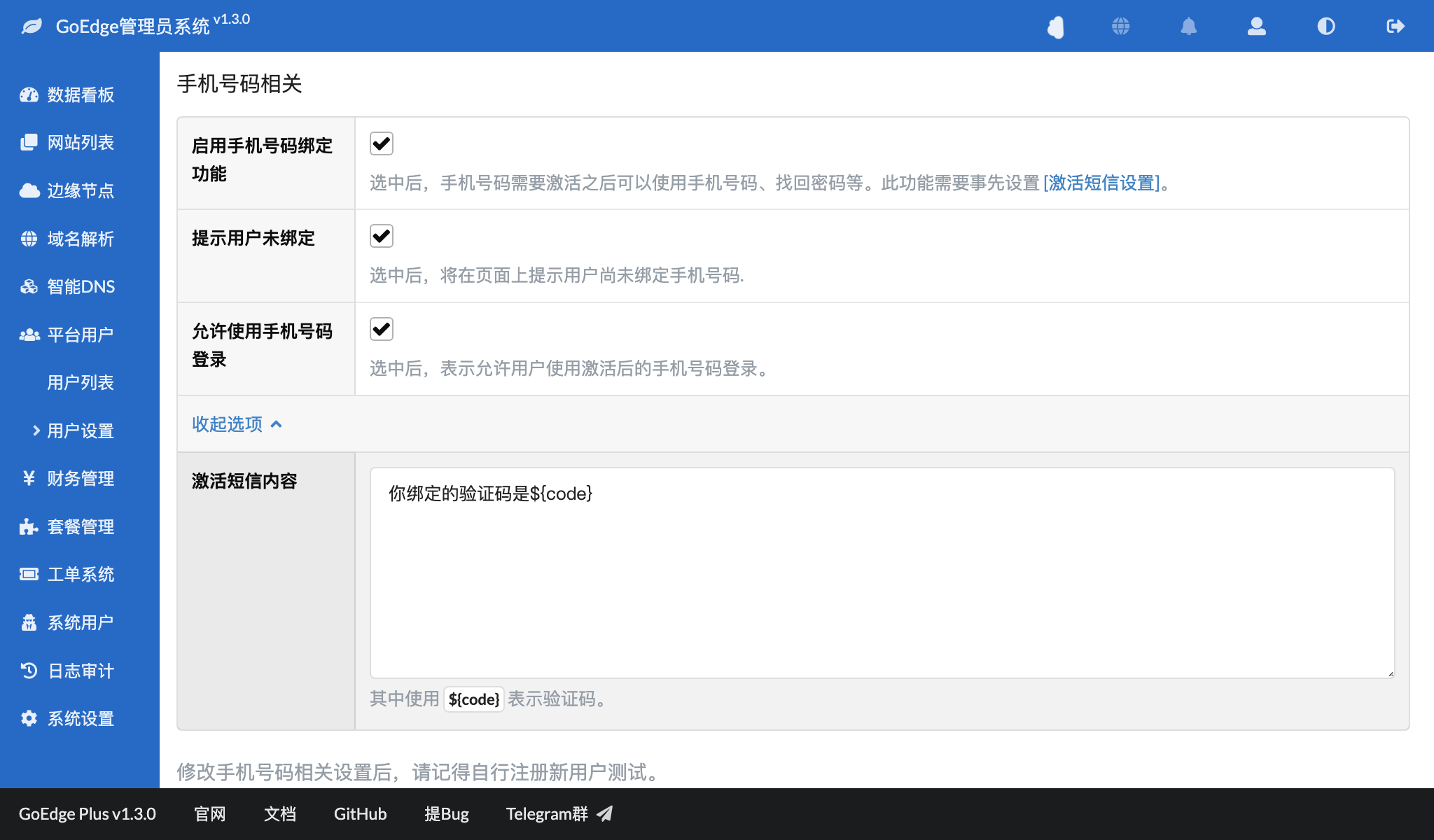
Task: Click the history icon beside 日志审计
Action: [29, 671]
